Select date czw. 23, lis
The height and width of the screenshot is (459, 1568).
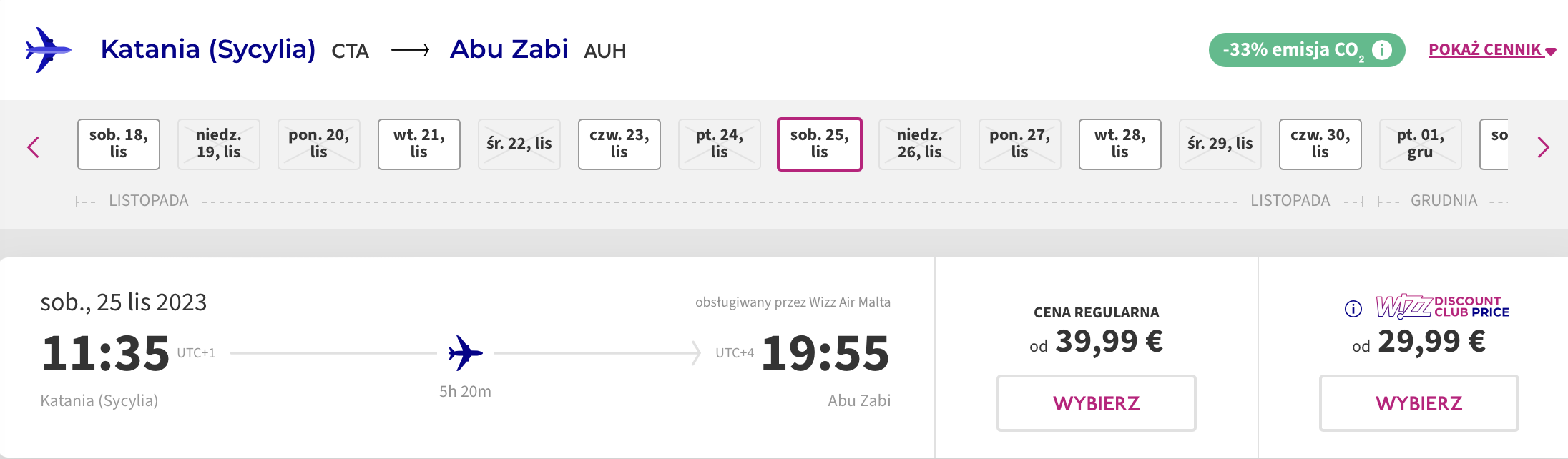619,144
